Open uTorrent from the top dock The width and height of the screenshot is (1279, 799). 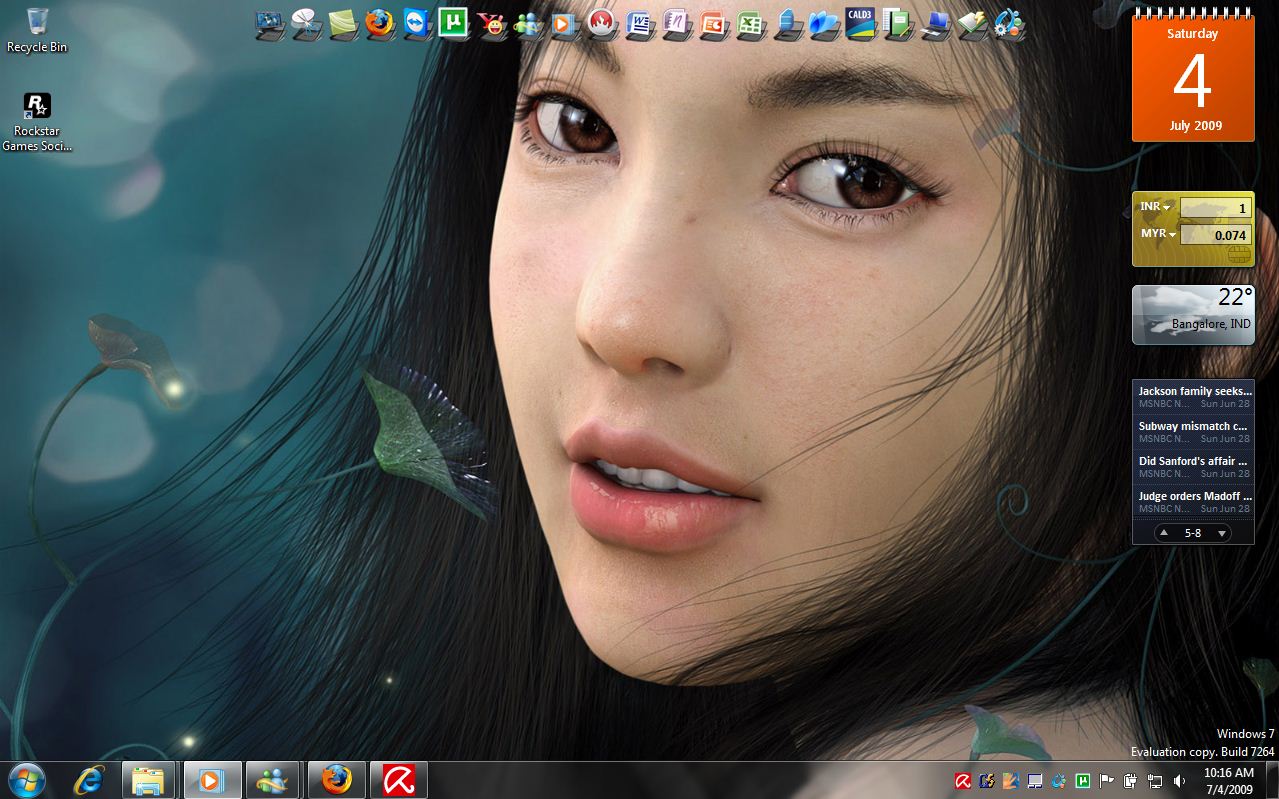click(453, 23)
